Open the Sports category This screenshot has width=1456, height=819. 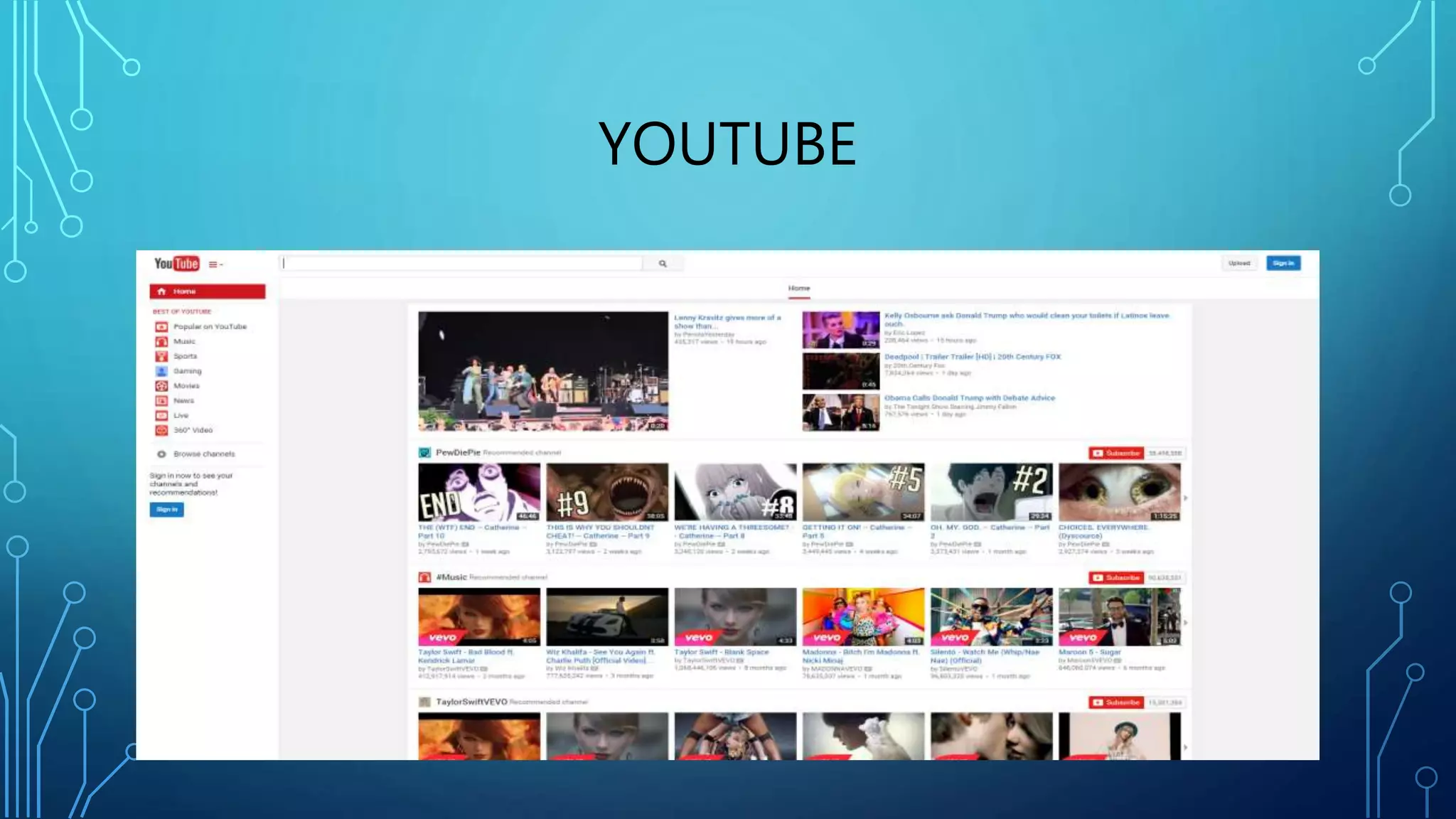(176, 356)
